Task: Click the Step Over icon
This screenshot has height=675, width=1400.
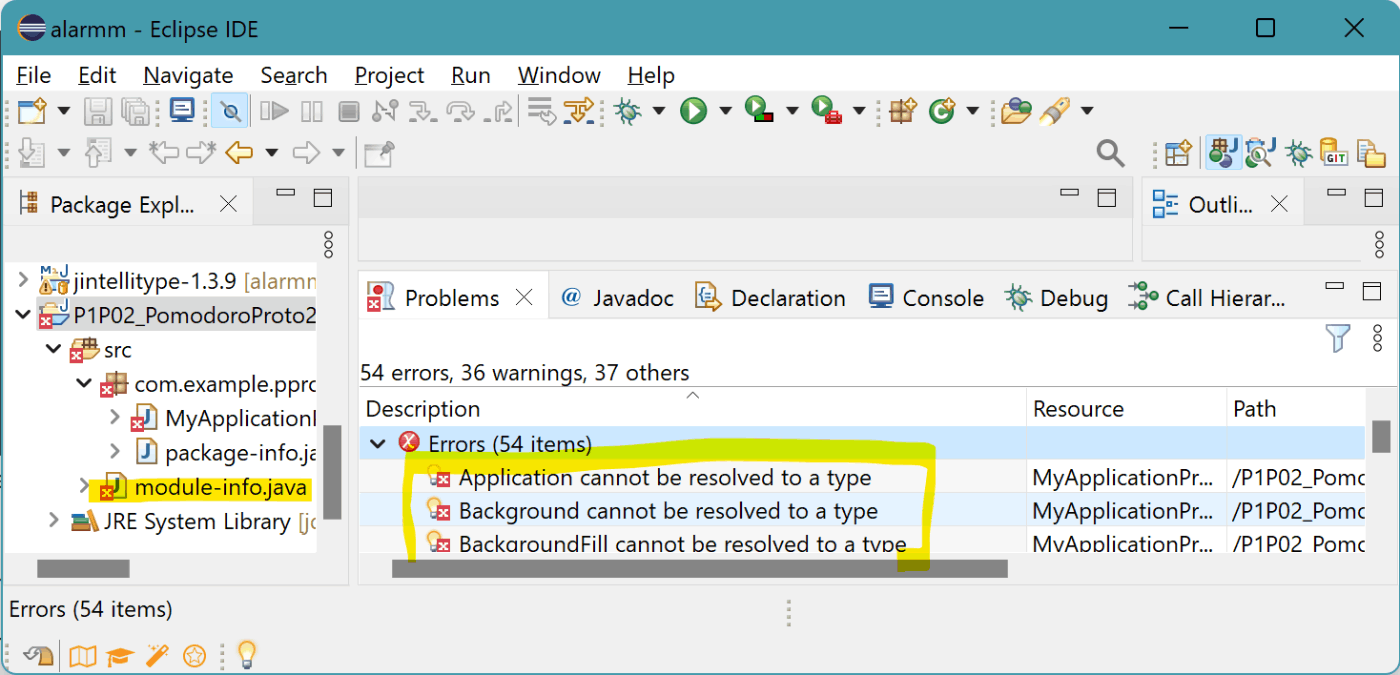Action: tap(461, 110)
